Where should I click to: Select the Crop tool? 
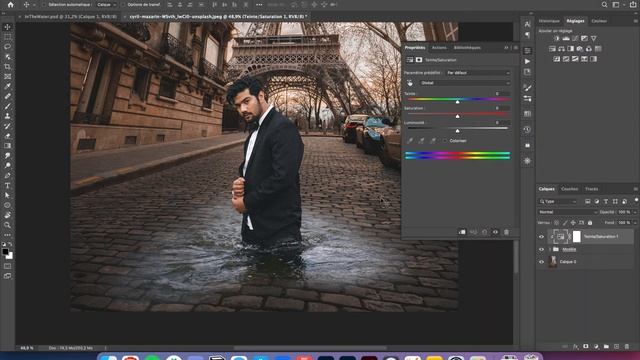click(x=7, y=67)
